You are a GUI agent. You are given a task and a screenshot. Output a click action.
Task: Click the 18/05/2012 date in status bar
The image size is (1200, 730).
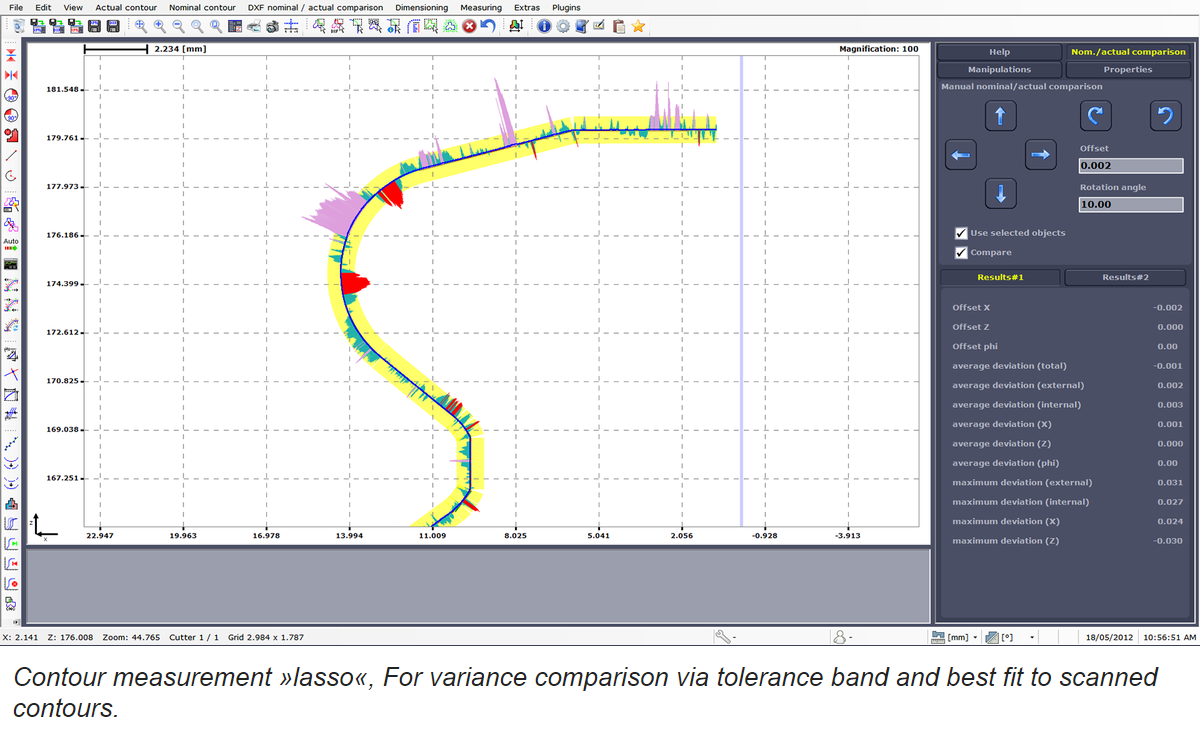(1109, 636)
